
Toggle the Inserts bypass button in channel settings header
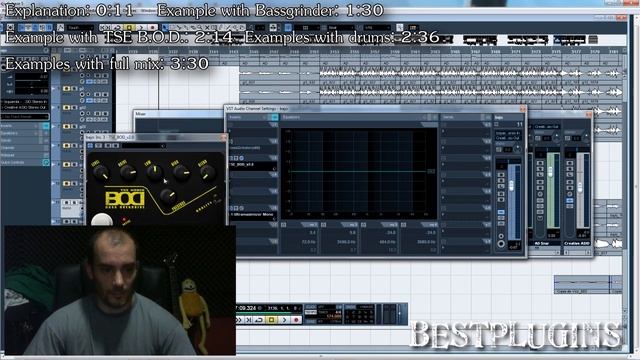275,118
